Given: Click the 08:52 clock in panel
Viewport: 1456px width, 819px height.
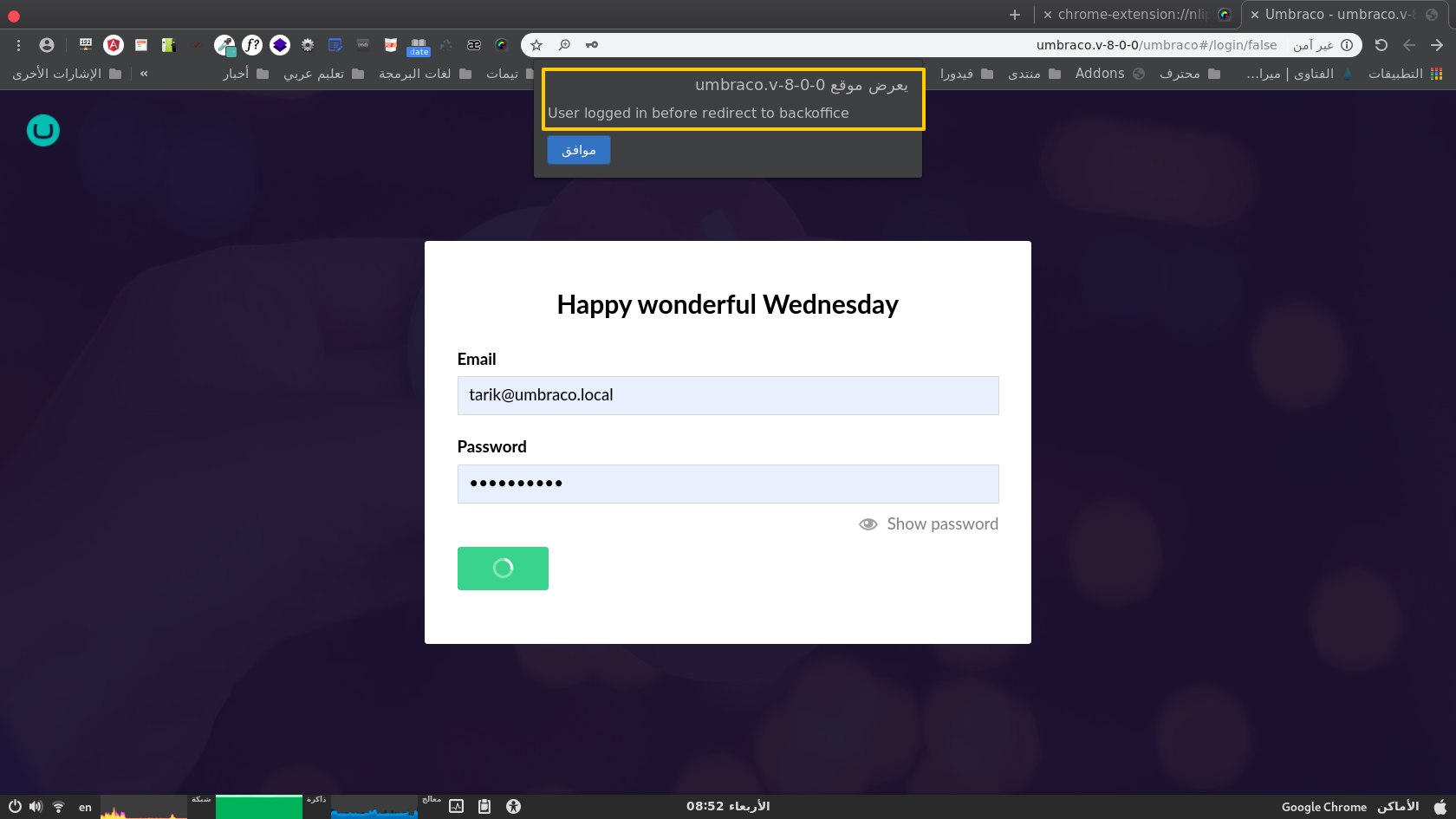Looking at the screenshot, I should pyautogui.click(x=728, y=807).
